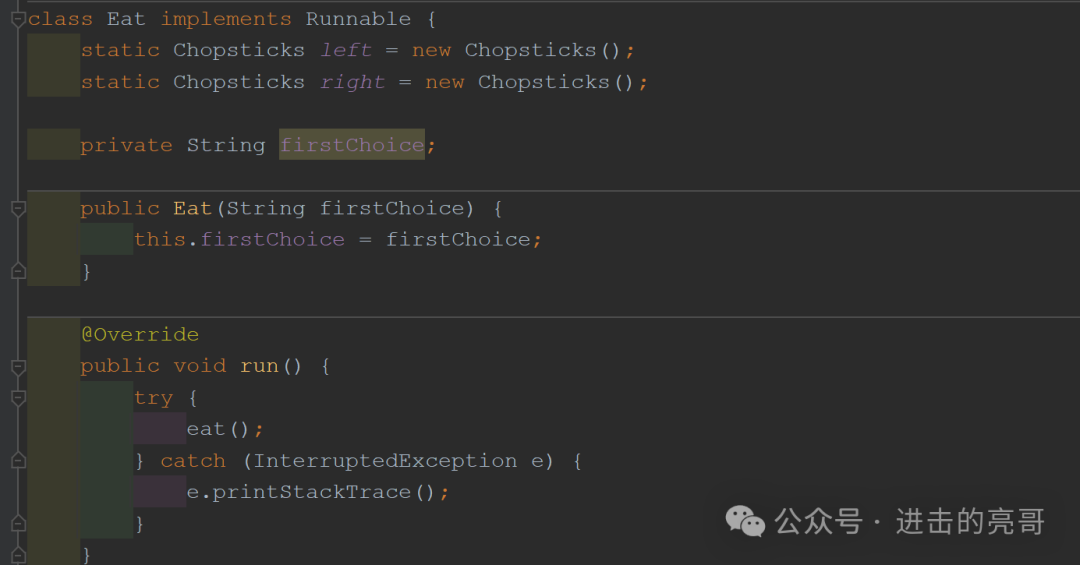
Task: Click the WeChat logo in watermark
Action: tap(745, 521)
